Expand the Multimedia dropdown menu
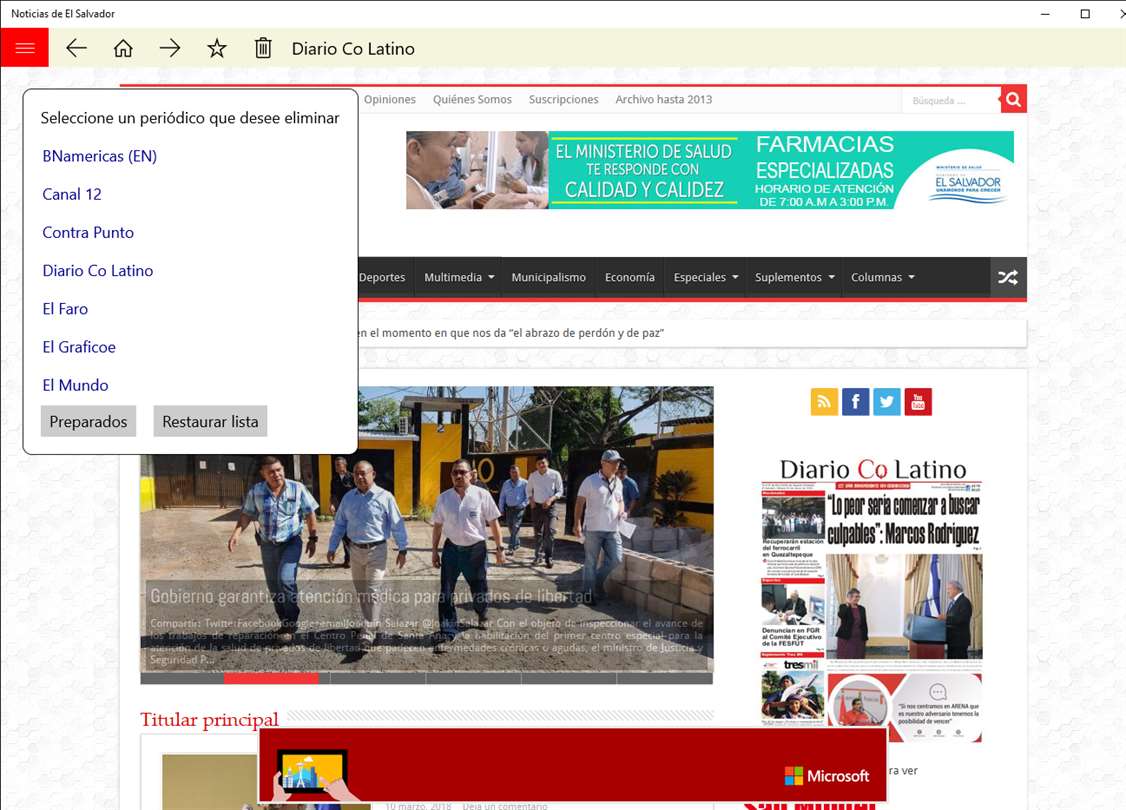This screenshot has height=810, width=1126. point(459,277)
